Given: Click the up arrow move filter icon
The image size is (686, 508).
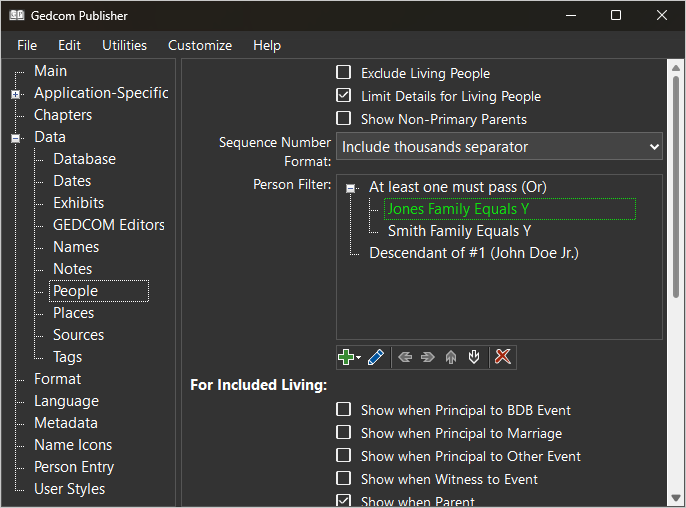Looking at the screenshot, I should coord(451,357).
